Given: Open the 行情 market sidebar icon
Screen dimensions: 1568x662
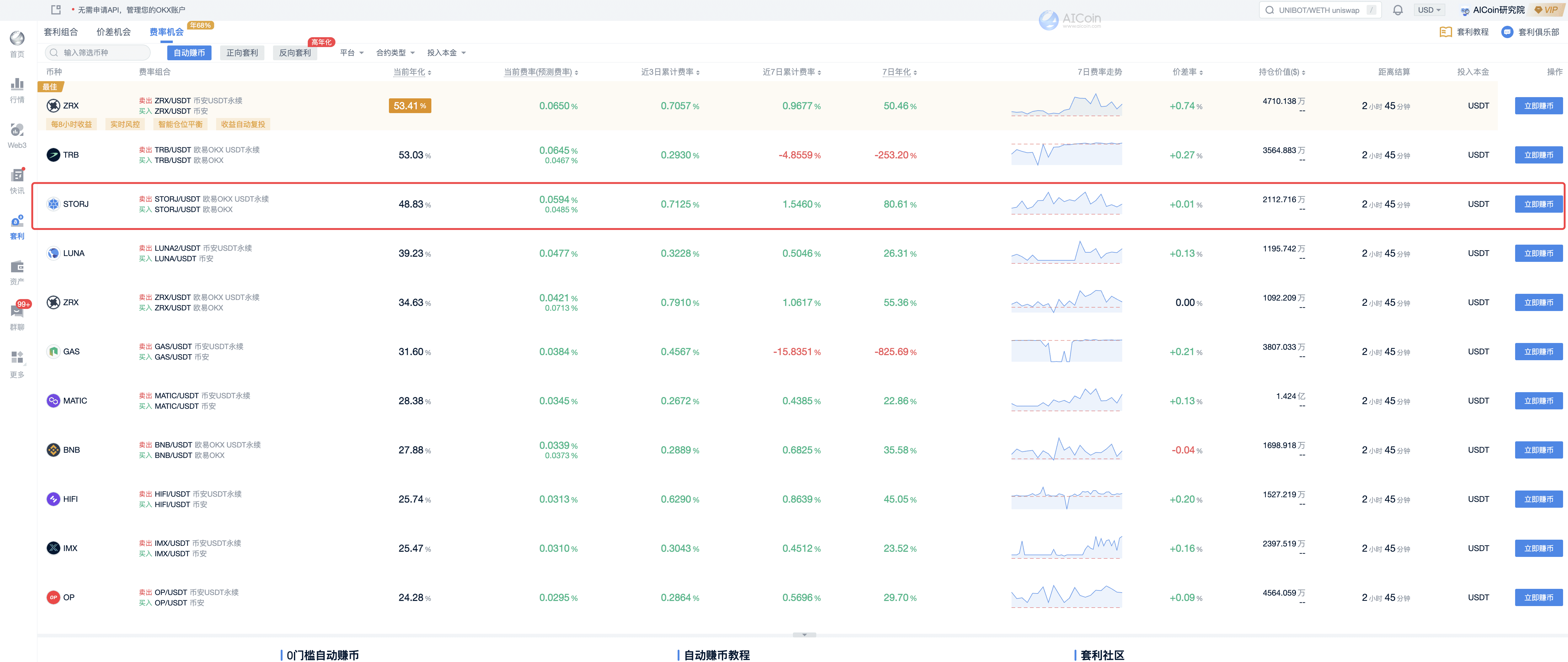Looking at the screenshot, I should (x=17, y=84).
